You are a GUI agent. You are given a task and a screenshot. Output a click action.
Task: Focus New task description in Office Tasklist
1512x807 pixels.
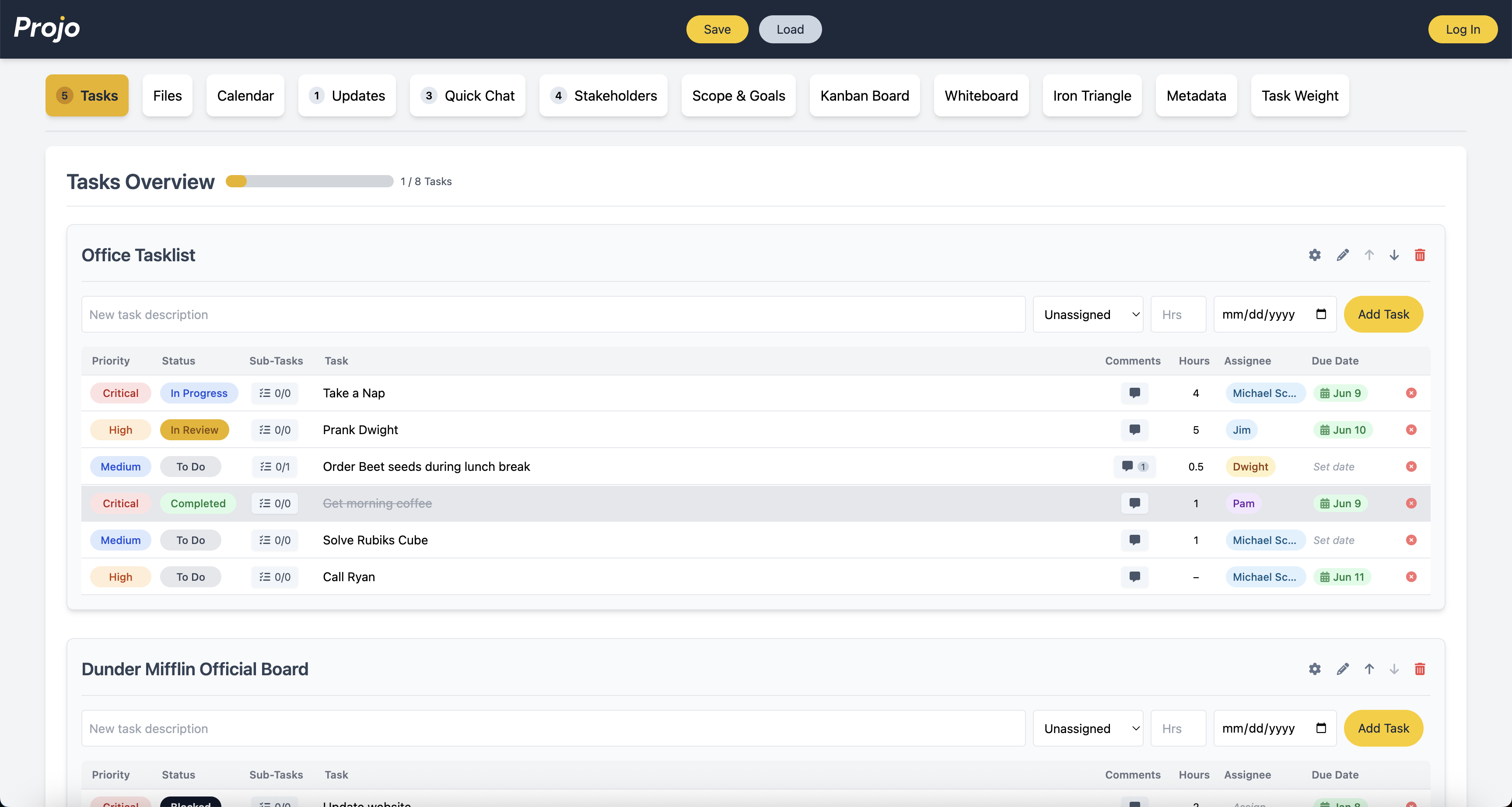pos(553,314)
